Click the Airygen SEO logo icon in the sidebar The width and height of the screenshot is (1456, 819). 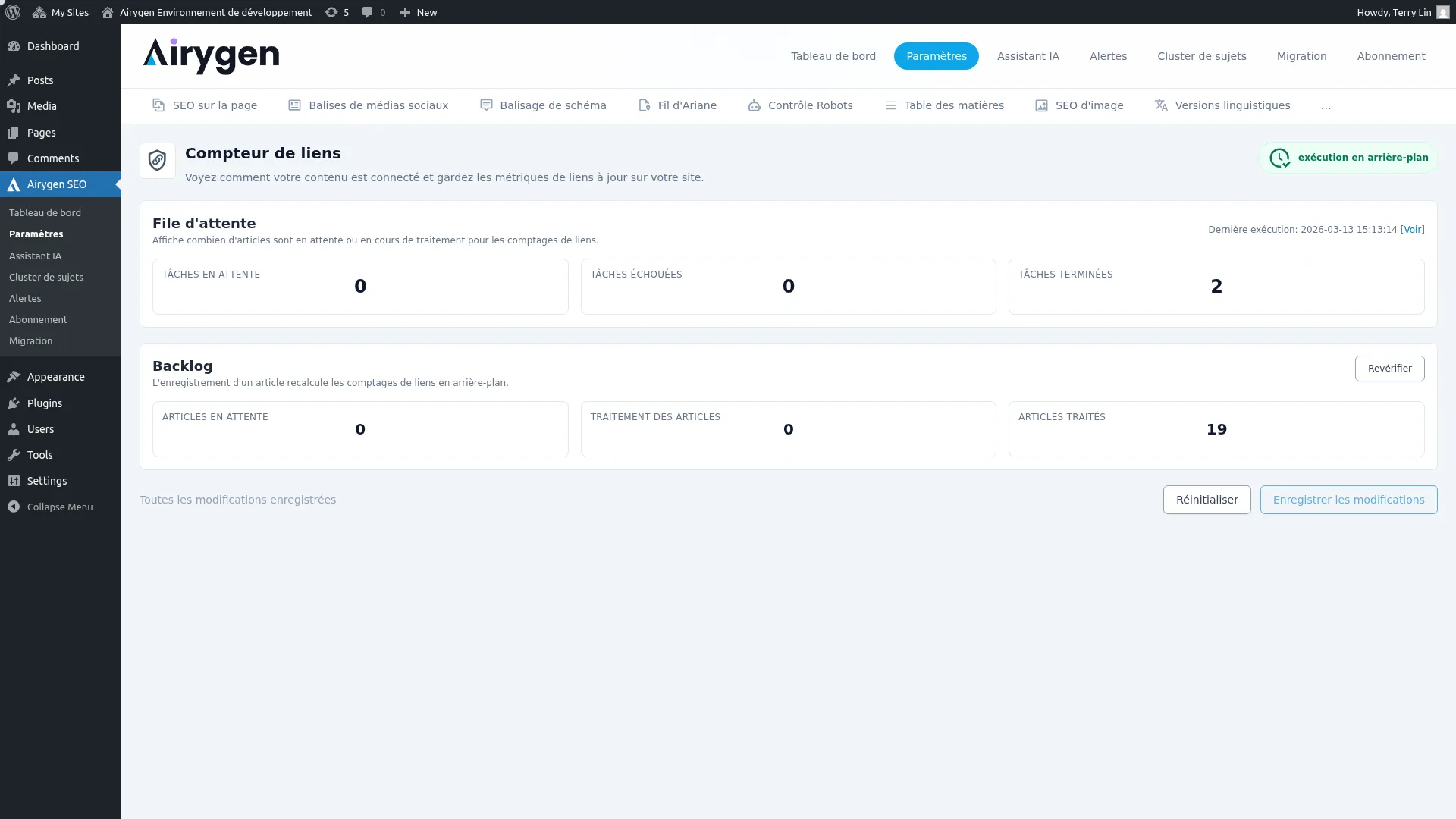tap(14, 184)
